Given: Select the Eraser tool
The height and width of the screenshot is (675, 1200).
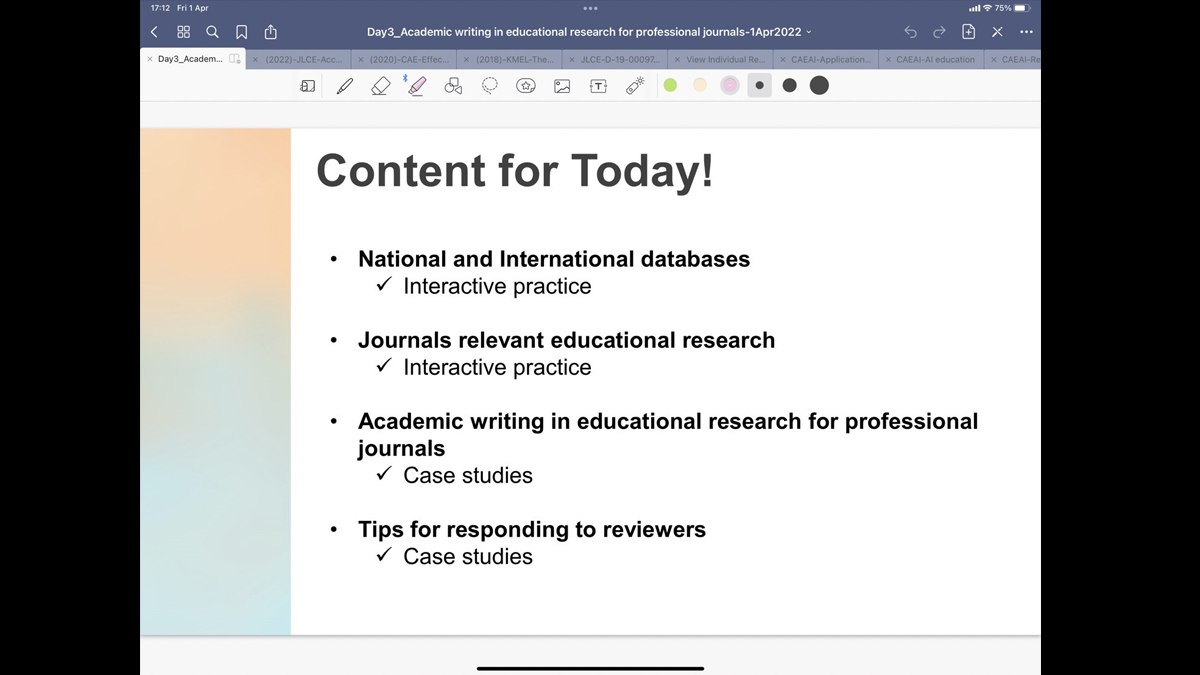Looking at the screenshot, I should pyautogui.click(x=380, y=86).
